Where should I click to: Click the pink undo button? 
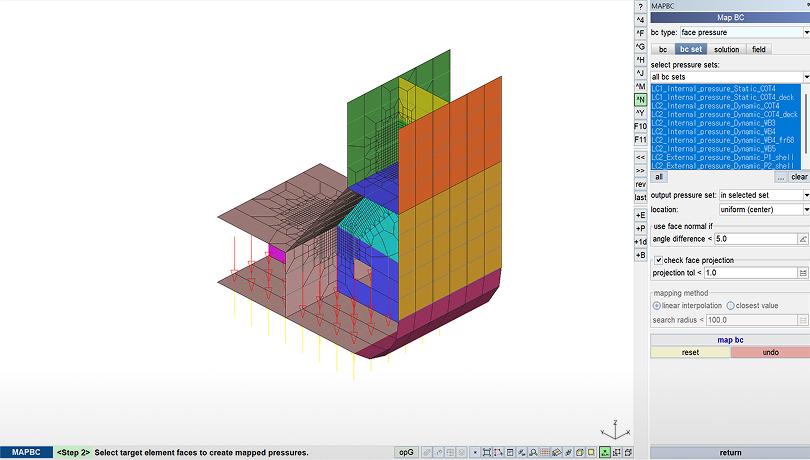[x=770, y=353]
